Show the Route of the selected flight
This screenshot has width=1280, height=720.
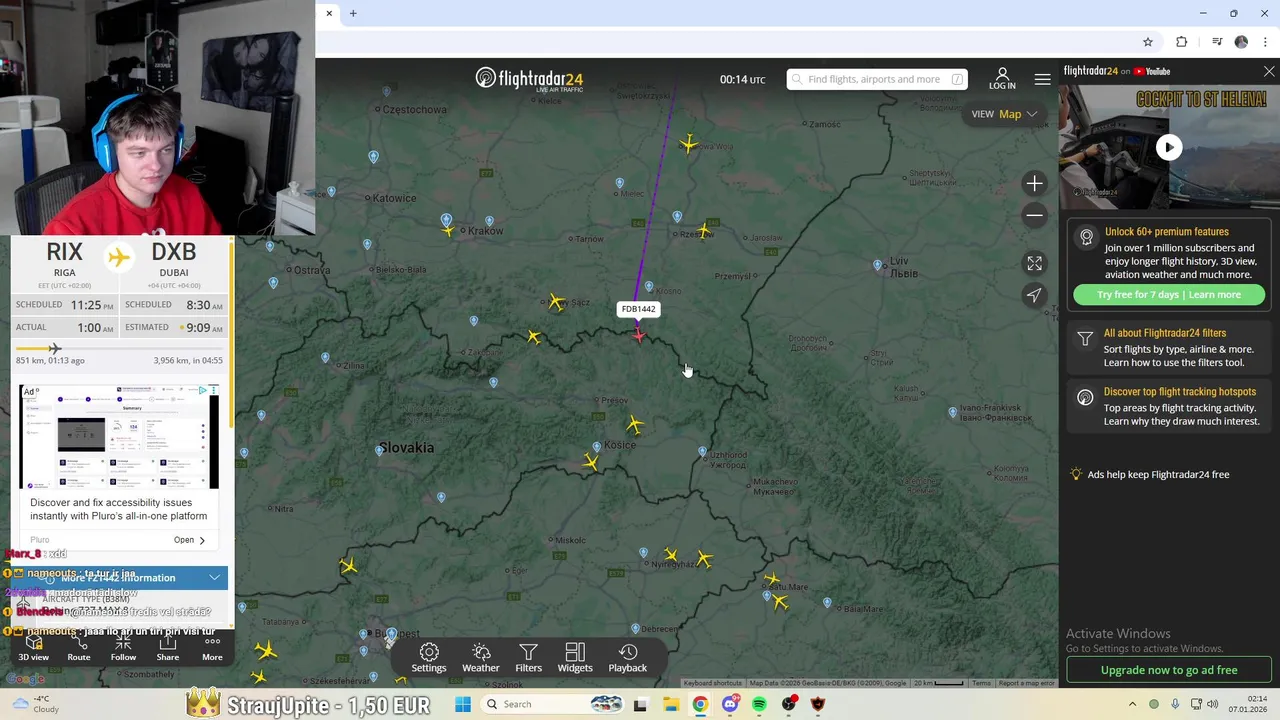click(x=79, y=649)
